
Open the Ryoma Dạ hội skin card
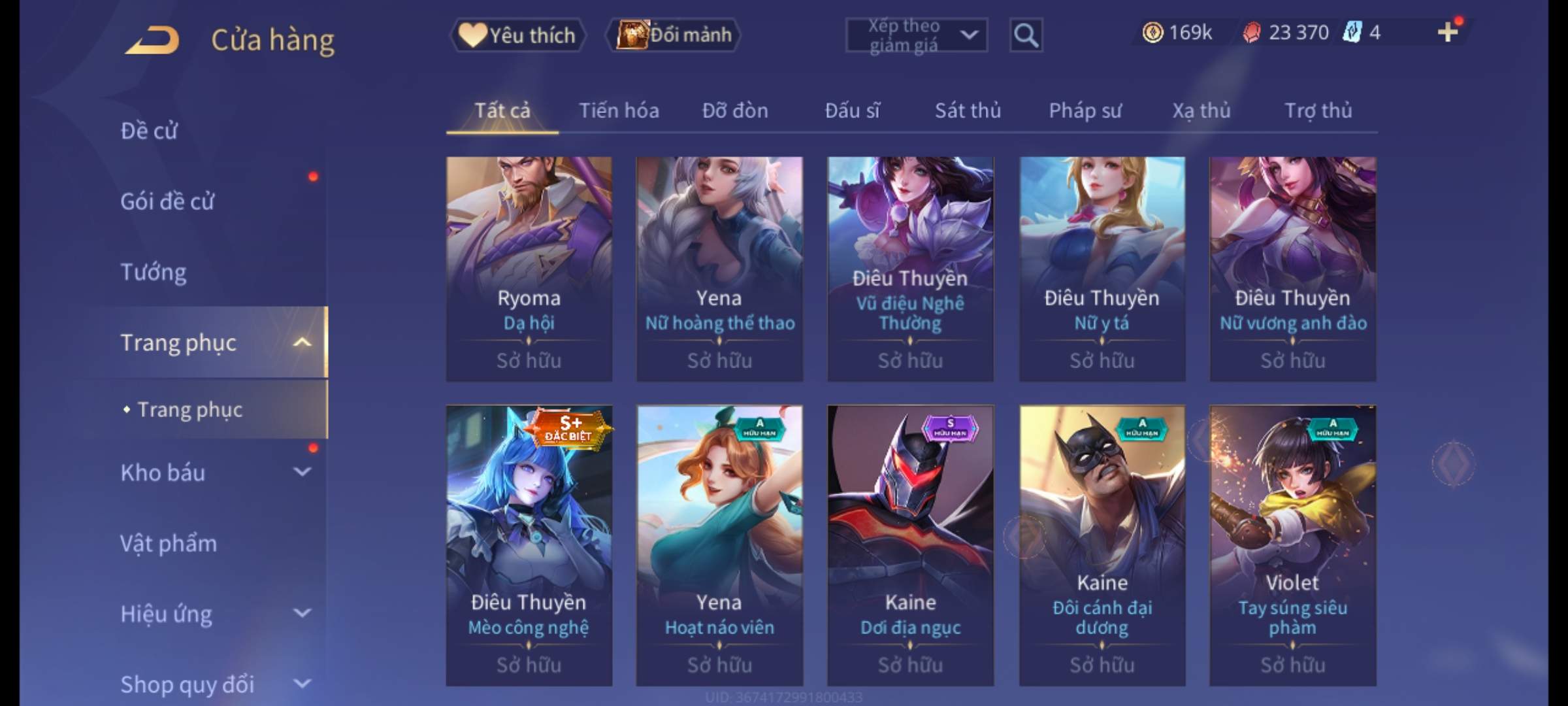tap(529, 269)
